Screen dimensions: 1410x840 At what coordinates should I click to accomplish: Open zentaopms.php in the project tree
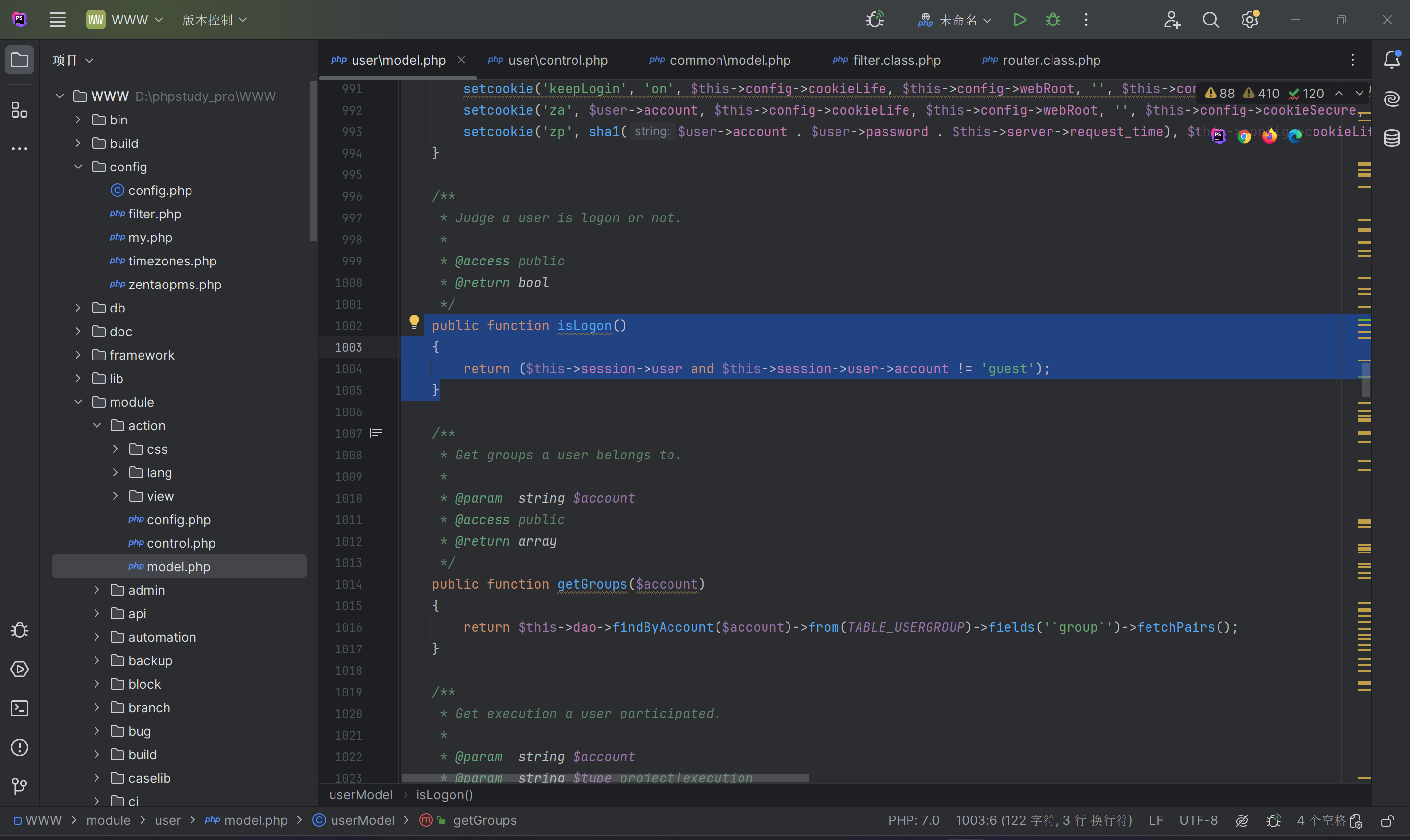[x=174, y=285]
